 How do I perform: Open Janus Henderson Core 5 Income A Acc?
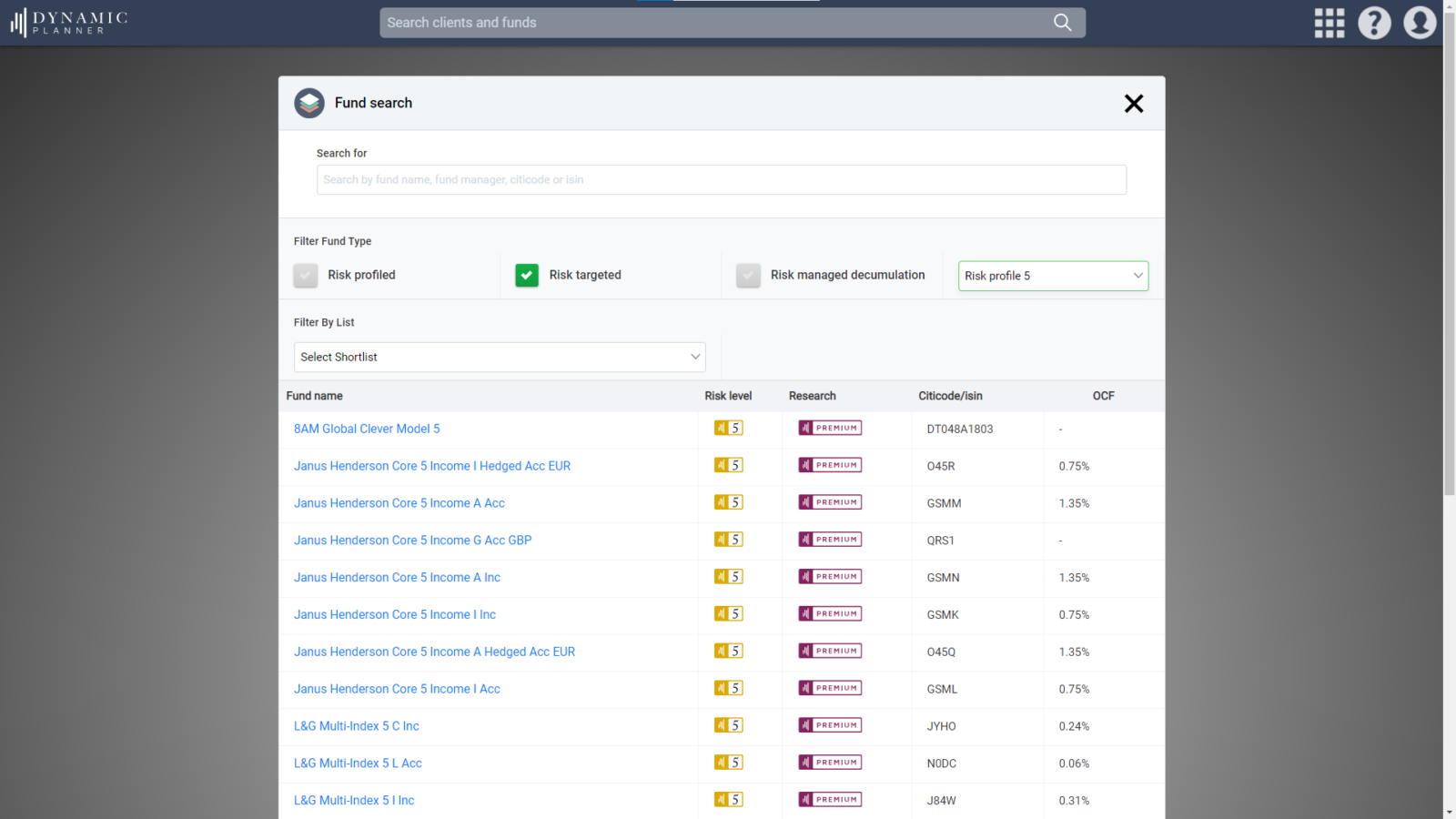coord(399,503)
